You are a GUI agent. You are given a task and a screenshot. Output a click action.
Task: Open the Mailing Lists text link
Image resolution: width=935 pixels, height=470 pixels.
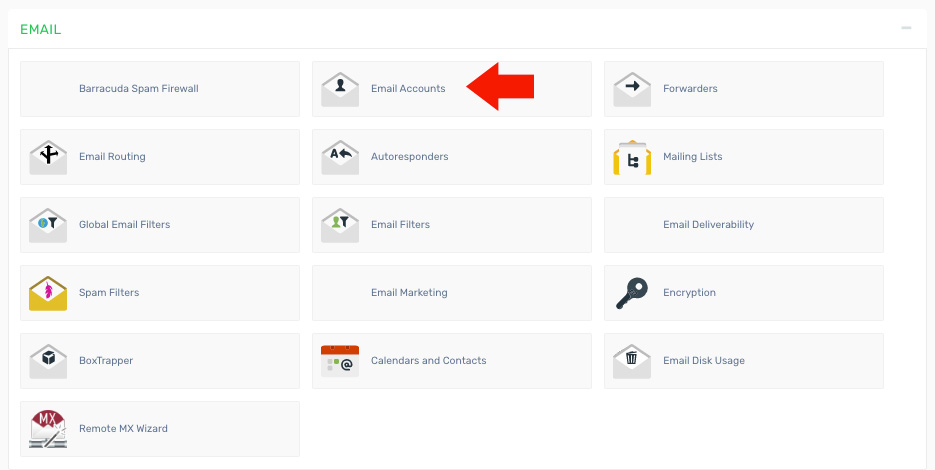click(x=692, y=157)
